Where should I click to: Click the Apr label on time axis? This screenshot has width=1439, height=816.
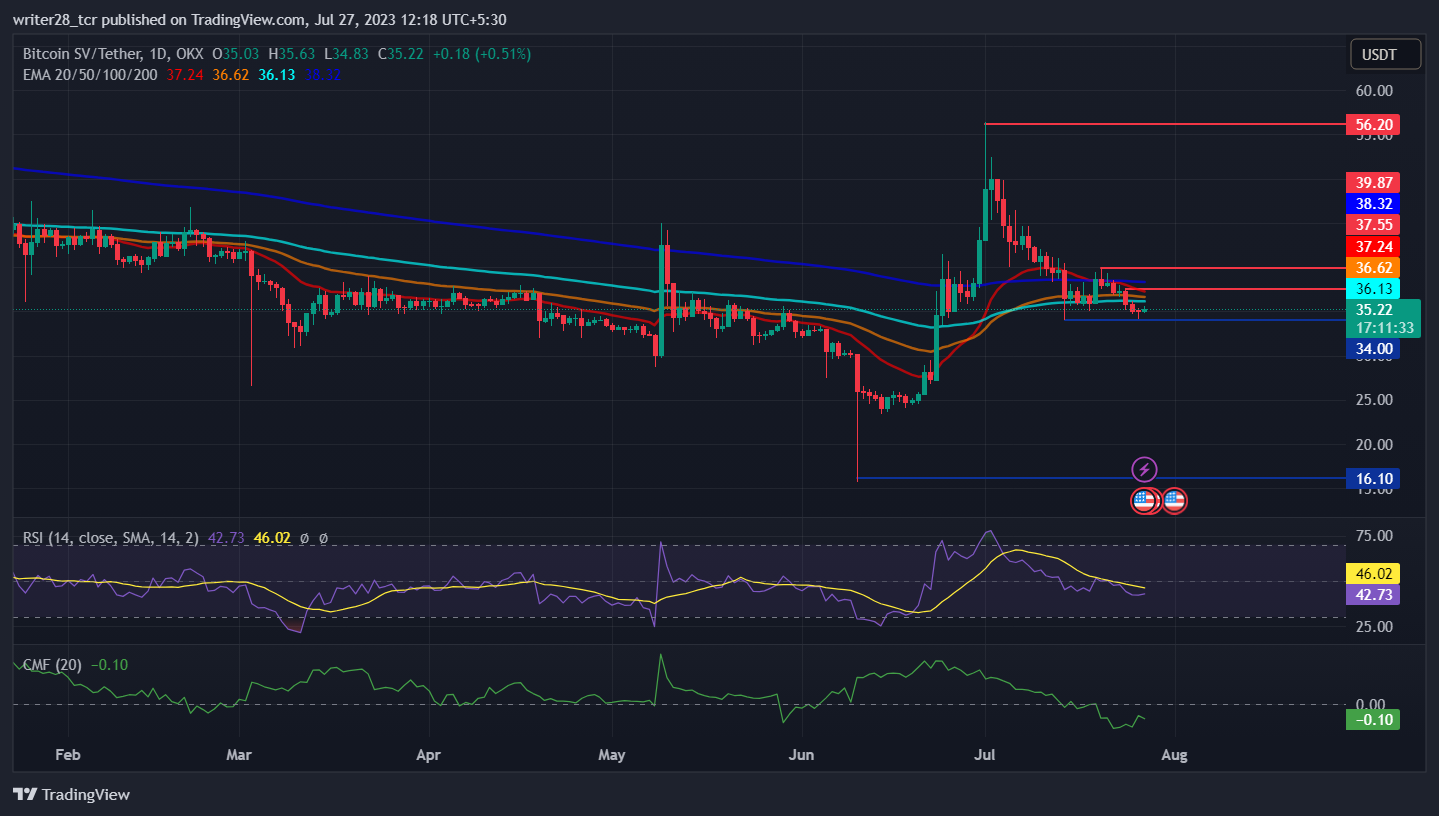point(428,754)
